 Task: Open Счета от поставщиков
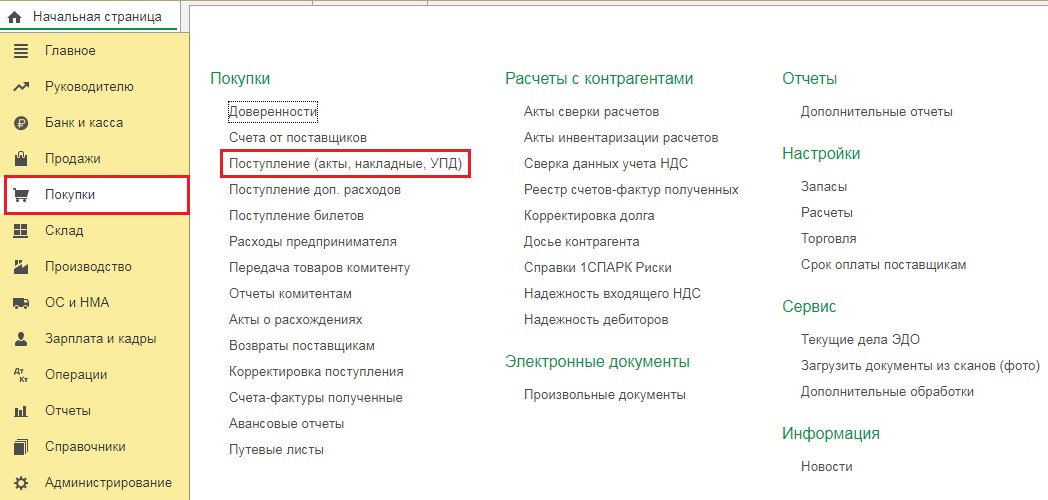point(297,138)
